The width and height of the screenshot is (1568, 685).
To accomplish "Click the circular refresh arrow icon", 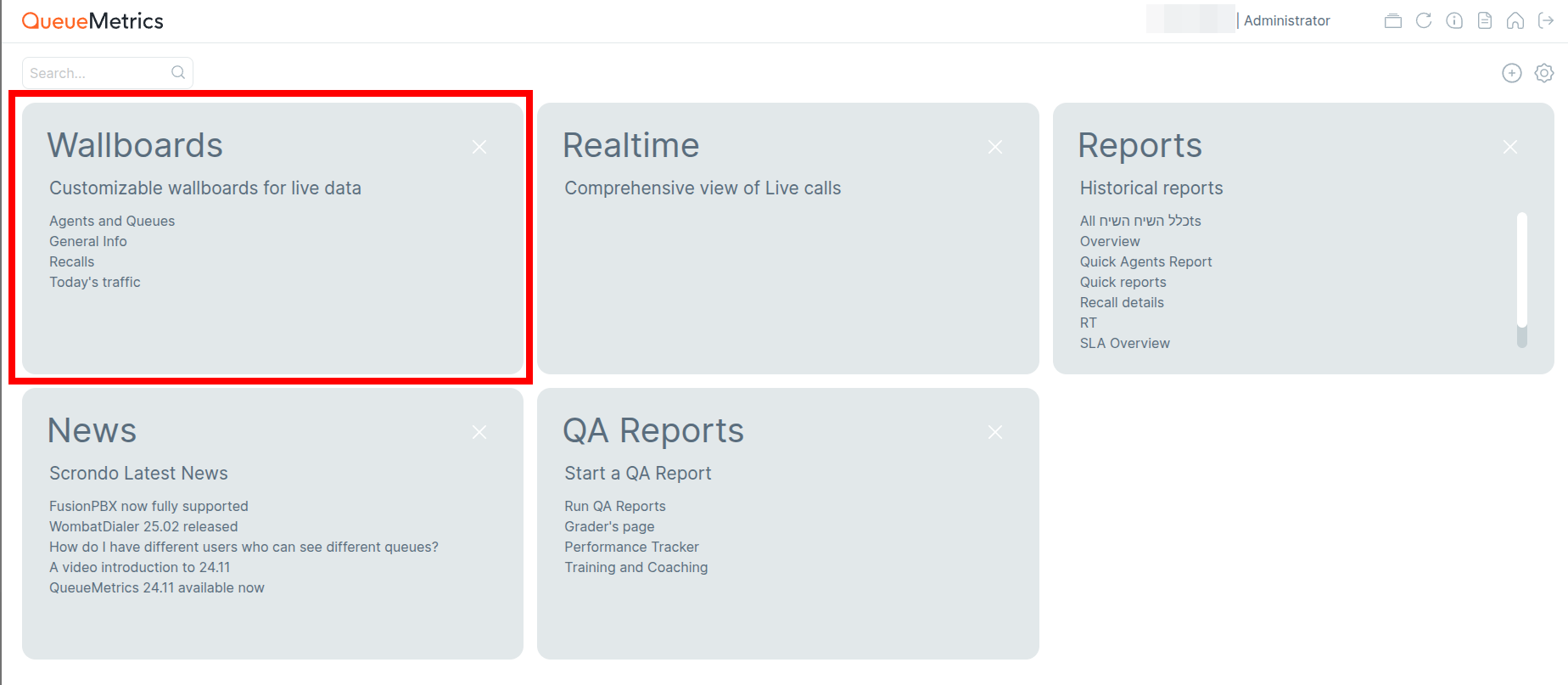I will tap(1424, 21).
